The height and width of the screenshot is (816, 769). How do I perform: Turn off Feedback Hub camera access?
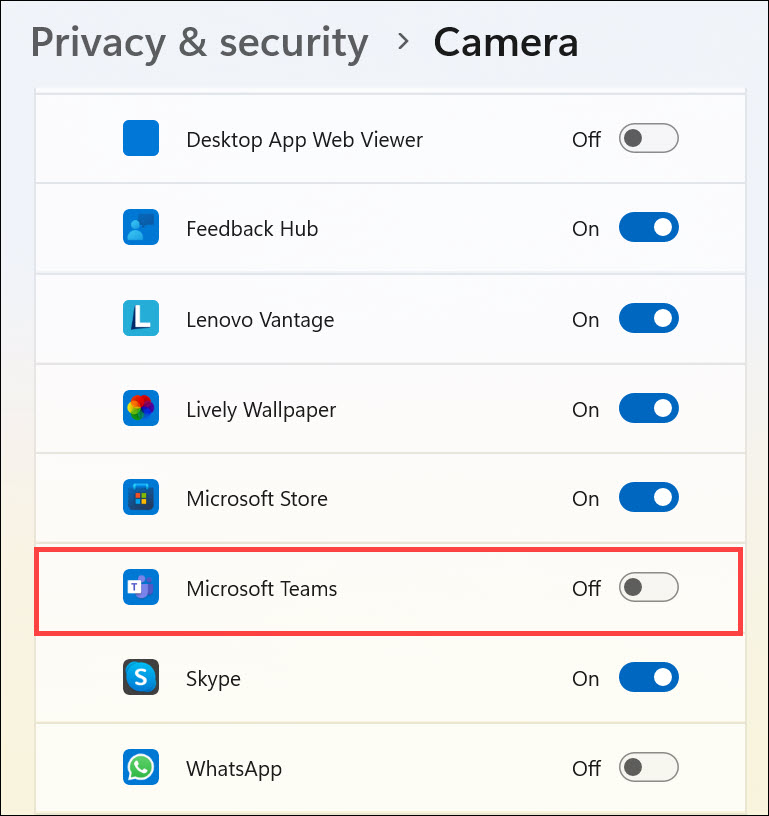pos(648,227)
